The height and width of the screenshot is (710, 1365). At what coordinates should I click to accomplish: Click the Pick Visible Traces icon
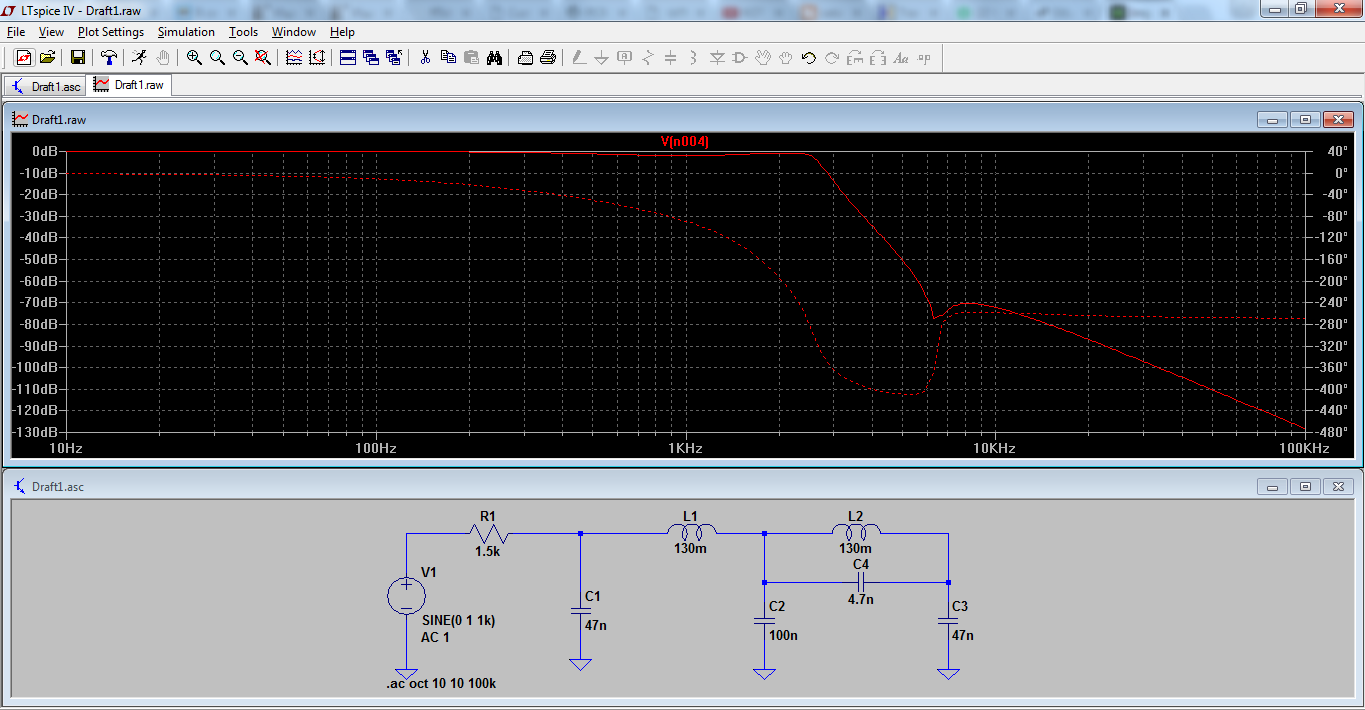[x=294, y=58]
